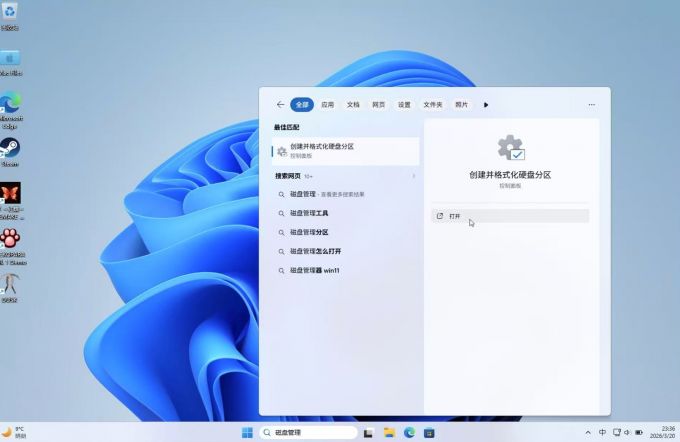Screen dimensions: 680x442
Task: Open the Windows Start button
Action: 247,432
